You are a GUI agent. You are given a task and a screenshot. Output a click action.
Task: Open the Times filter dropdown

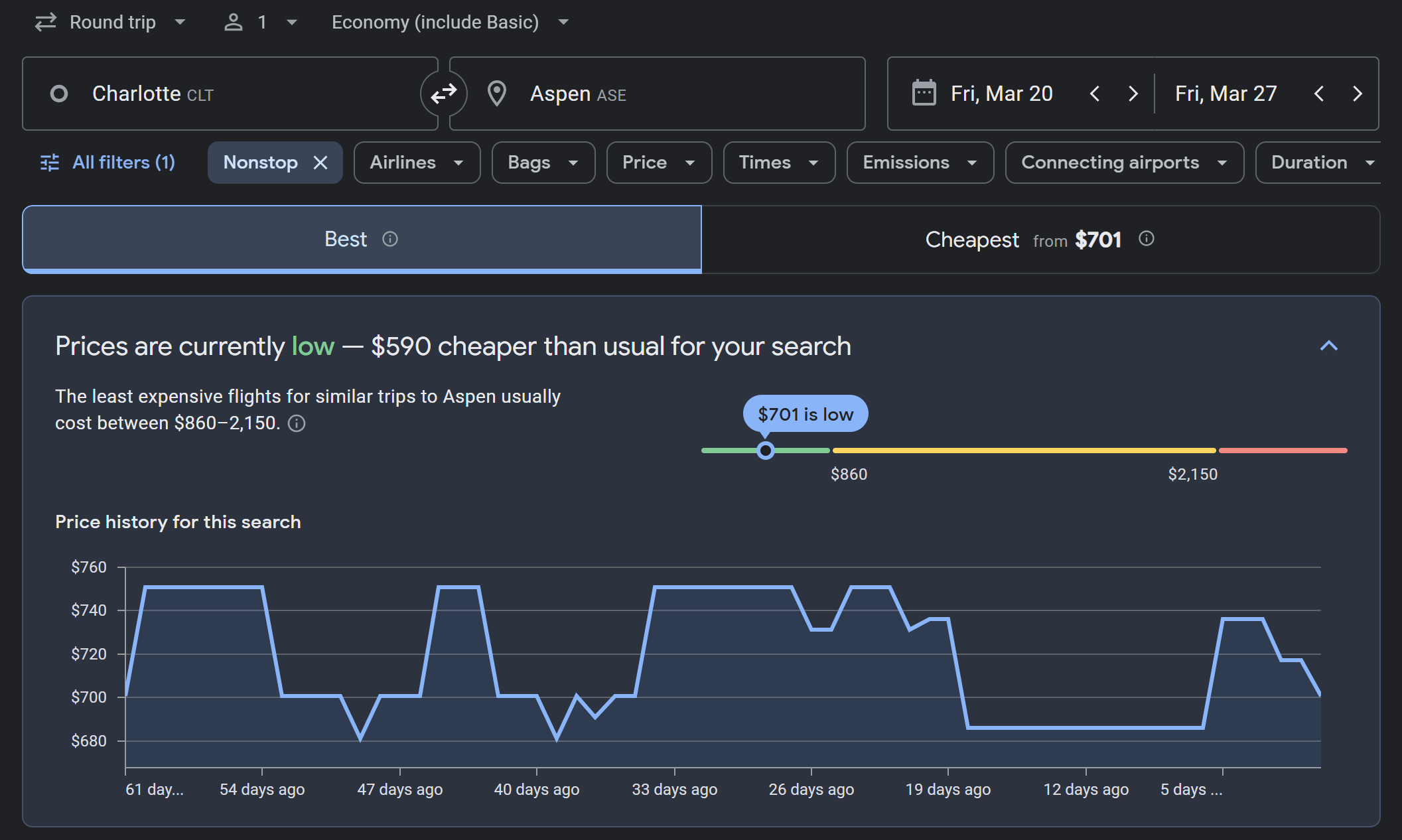click(x=779, y=163)
